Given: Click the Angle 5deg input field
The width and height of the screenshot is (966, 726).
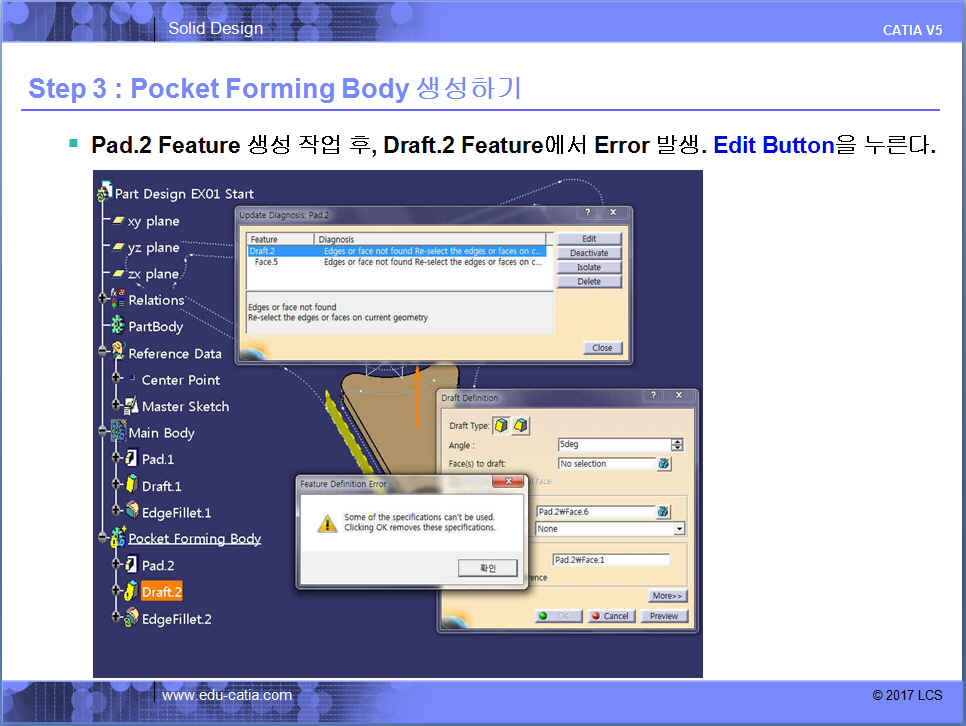Looking at the screenshot, I should point(613,445).
